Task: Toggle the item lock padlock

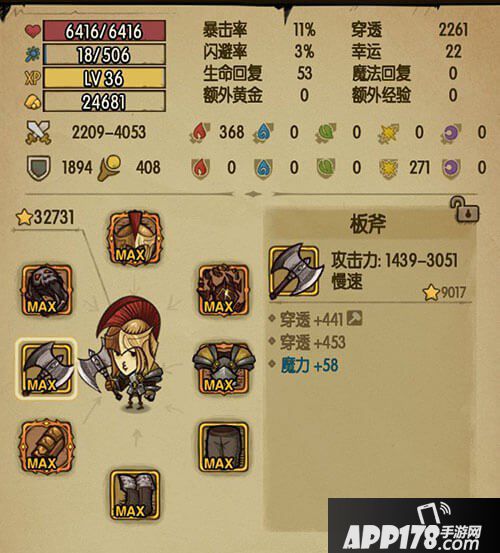Action: [x=465, y=209]
